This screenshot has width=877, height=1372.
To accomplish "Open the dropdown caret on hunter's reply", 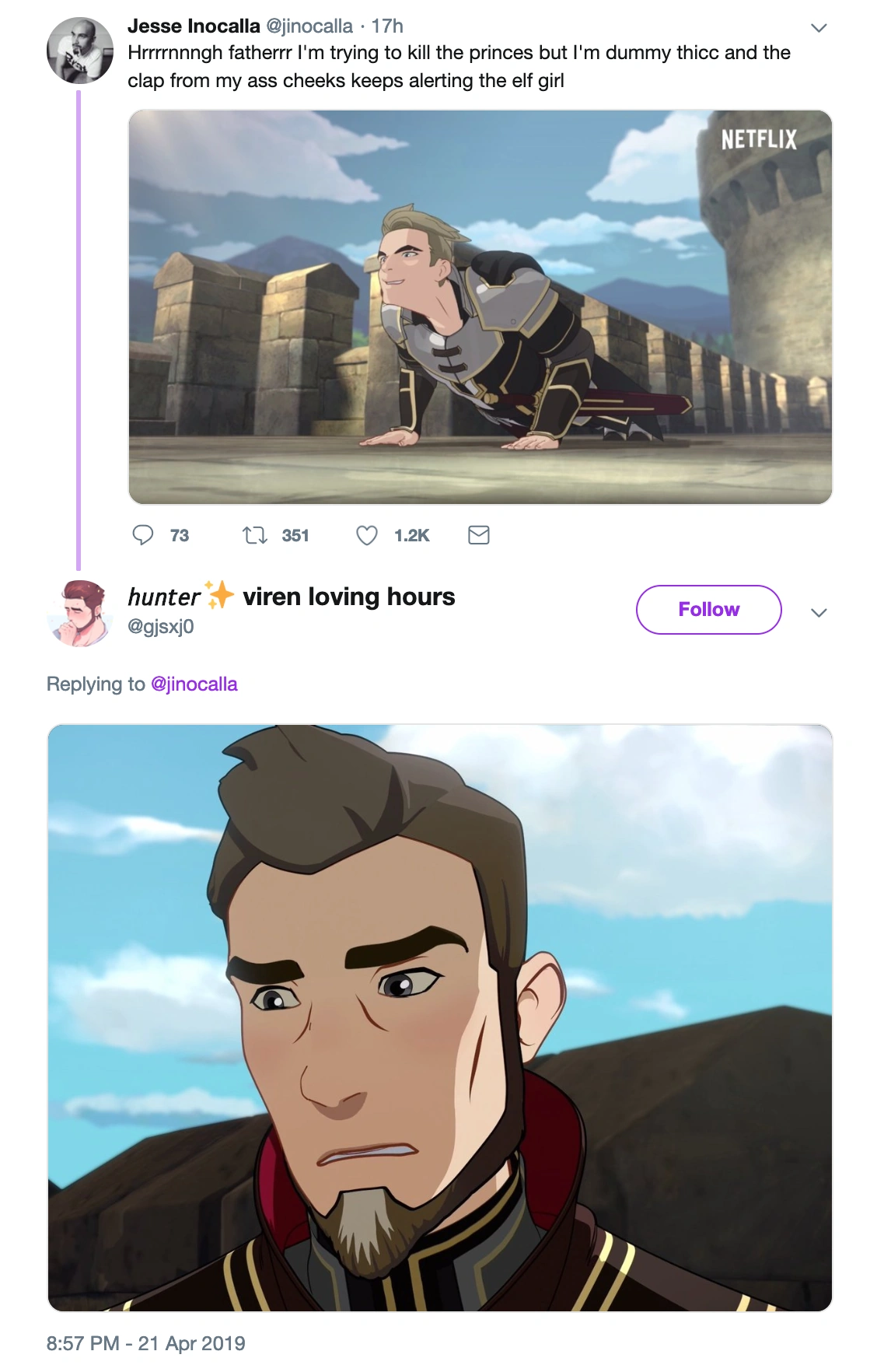I will tap(818, 613).
